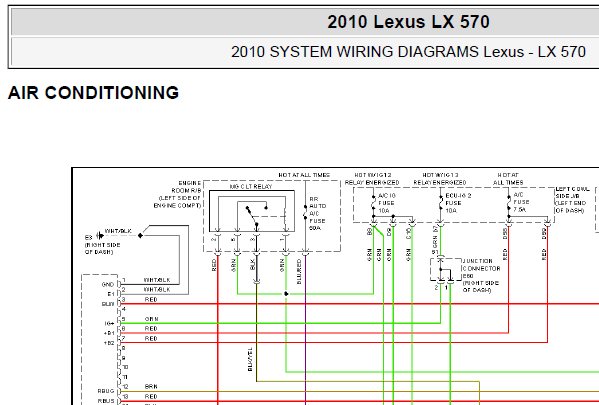The width and height of the screenshot is (599, 405).
Task: Click vertical 'RED' label under MG CLT relay pin 2
Action: [x=214, y=265]
